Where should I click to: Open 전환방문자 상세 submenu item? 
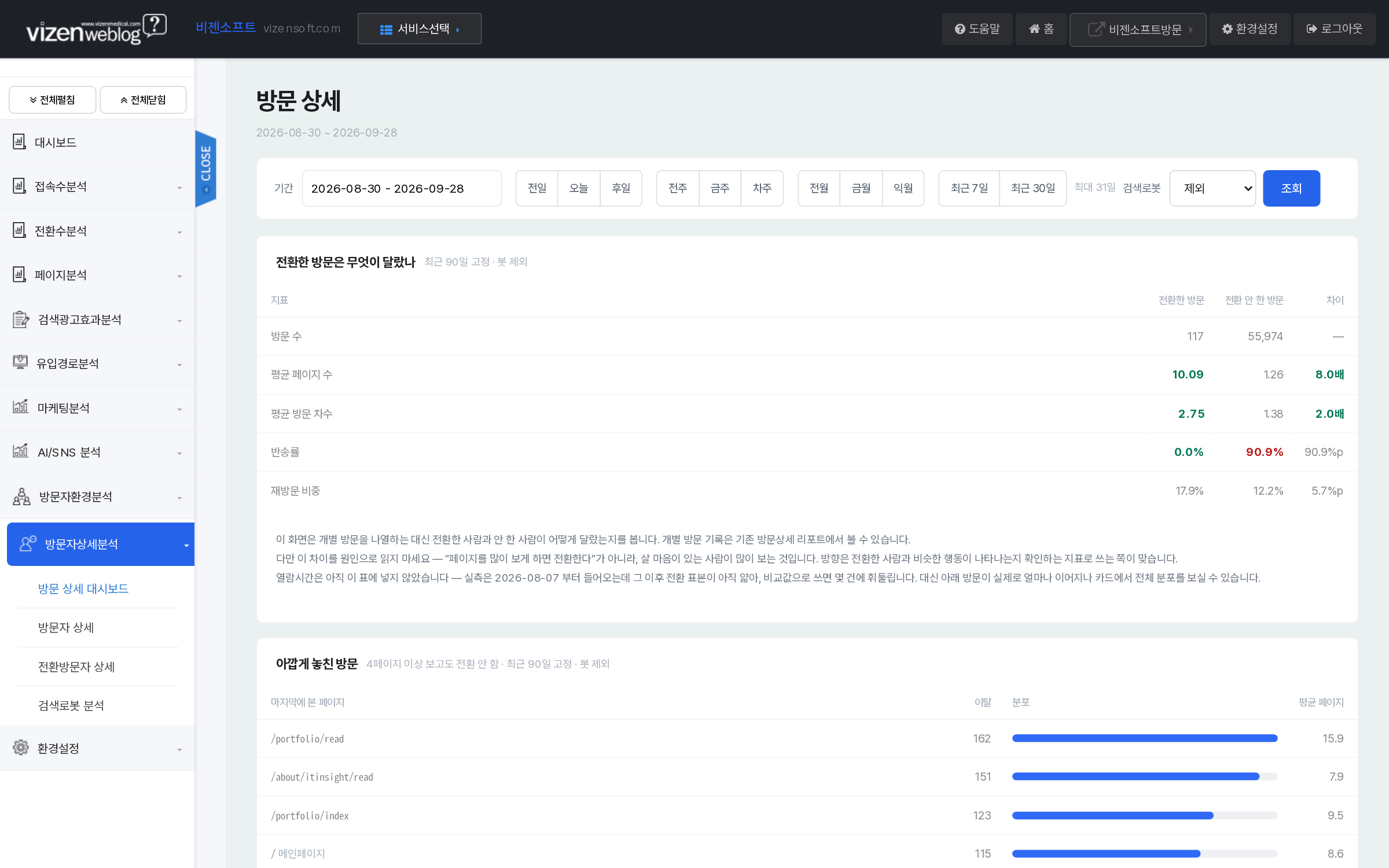tap(76, 667)
